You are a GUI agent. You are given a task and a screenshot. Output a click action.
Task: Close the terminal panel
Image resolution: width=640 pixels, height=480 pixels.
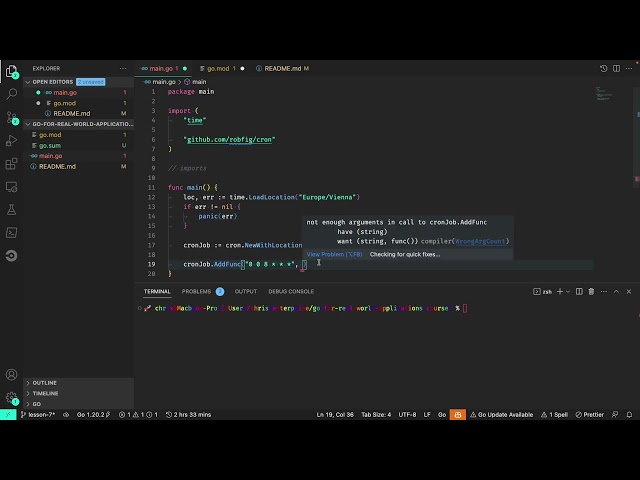point(629,291)
